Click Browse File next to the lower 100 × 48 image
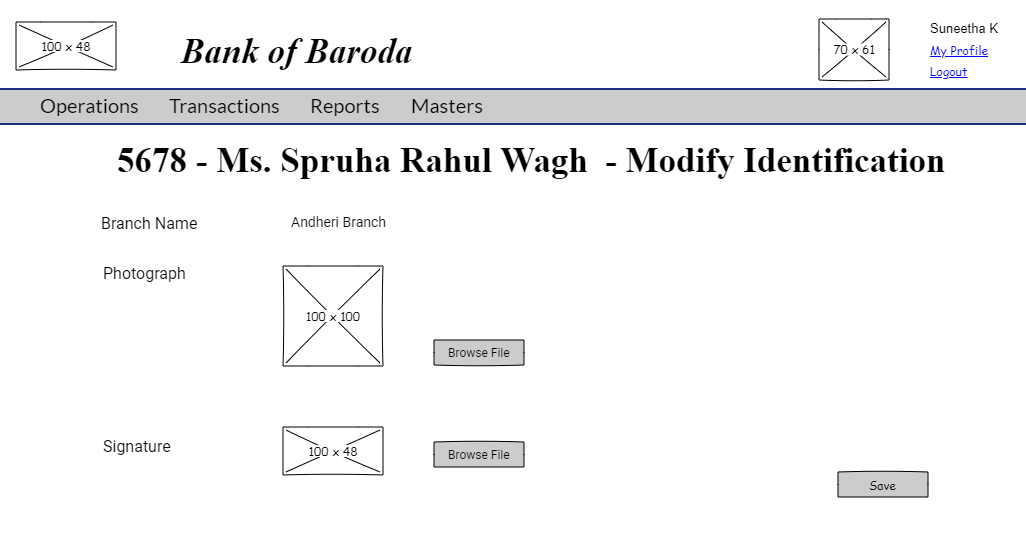 coord(478,455)
